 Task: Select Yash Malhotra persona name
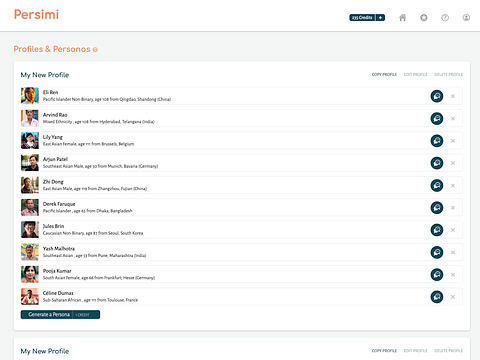59,249
